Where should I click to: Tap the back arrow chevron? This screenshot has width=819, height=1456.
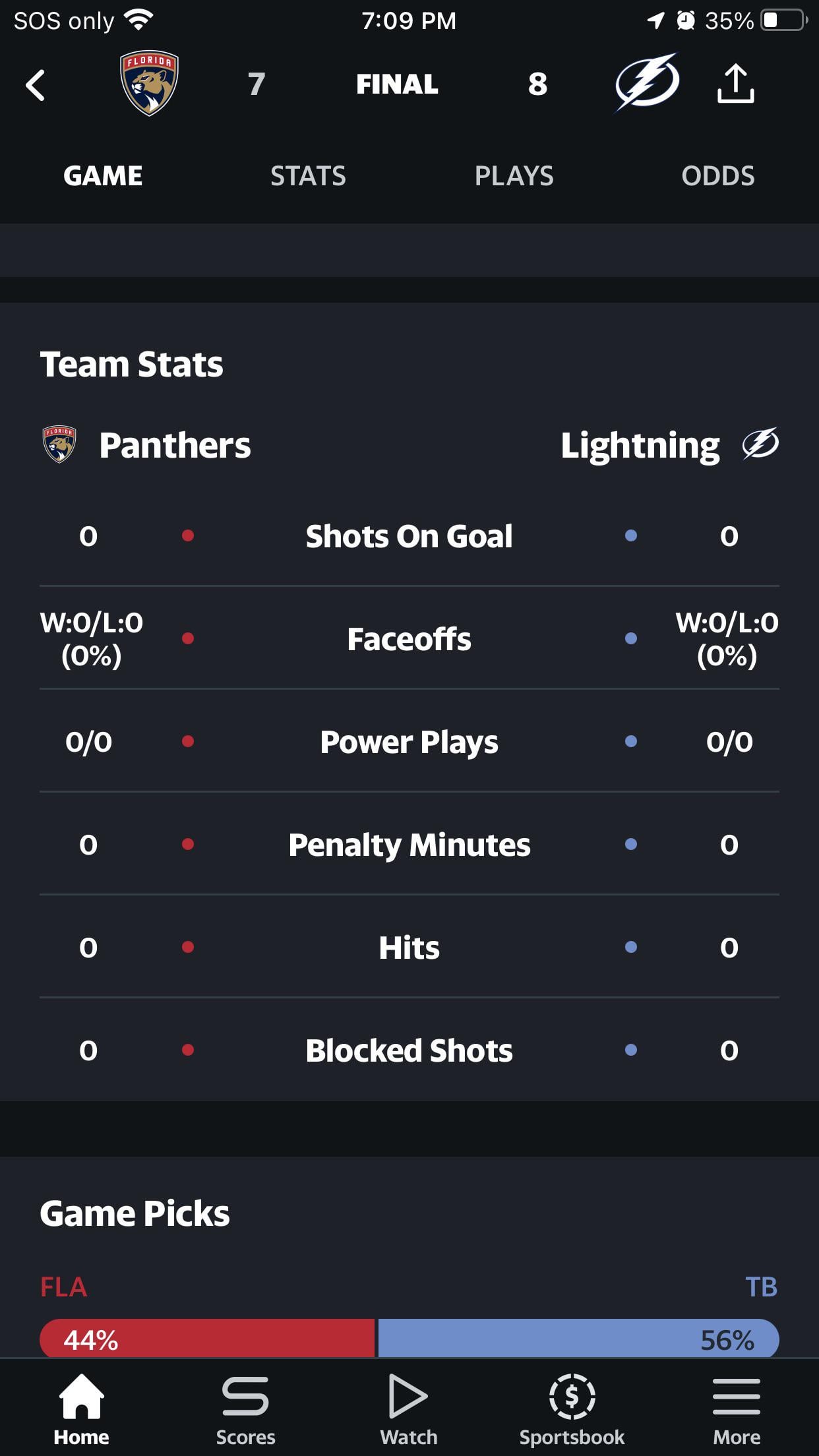pyautogui.click(x=36, y=85)
